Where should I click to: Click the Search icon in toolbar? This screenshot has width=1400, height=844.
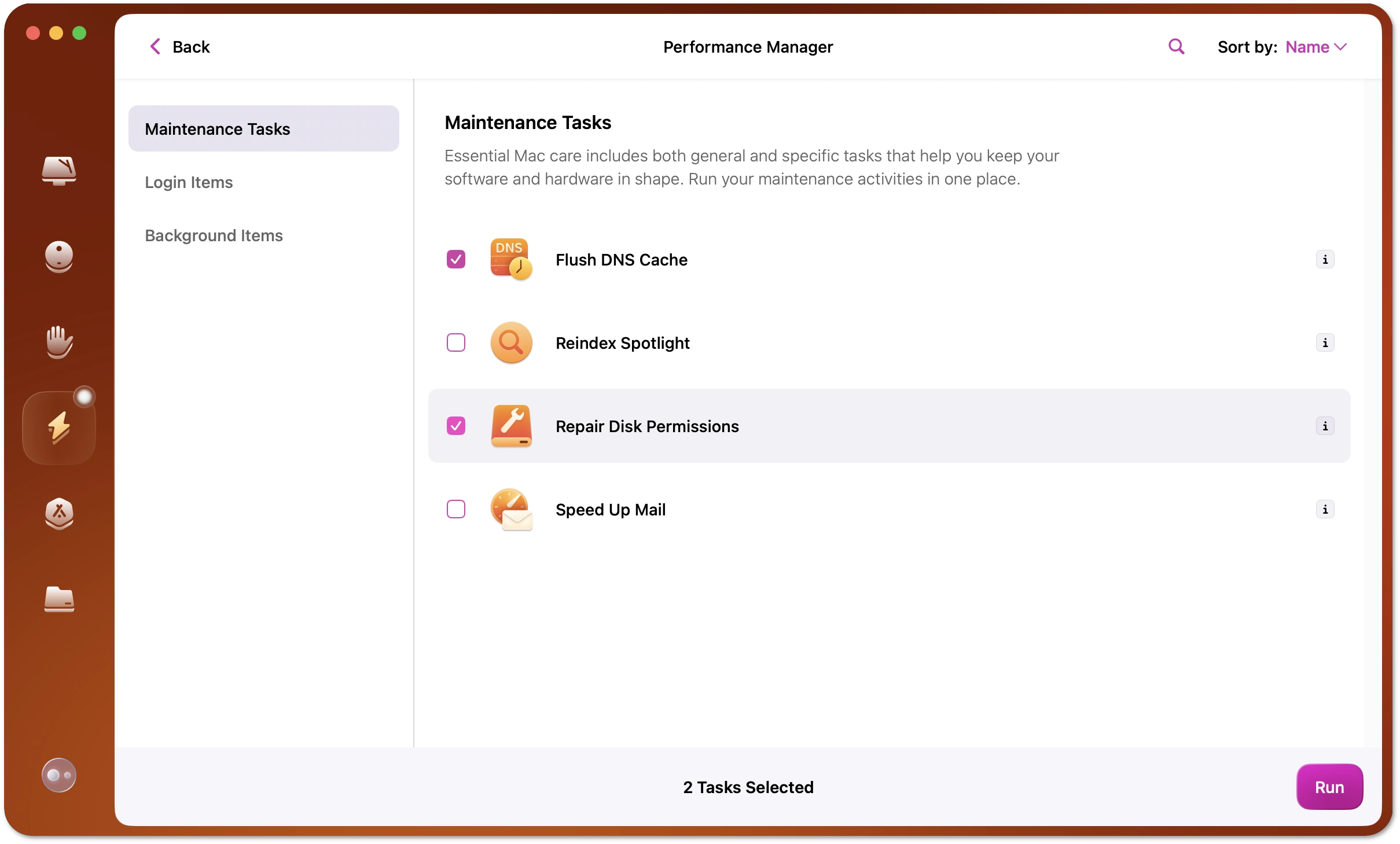[x=1176, y=47]
